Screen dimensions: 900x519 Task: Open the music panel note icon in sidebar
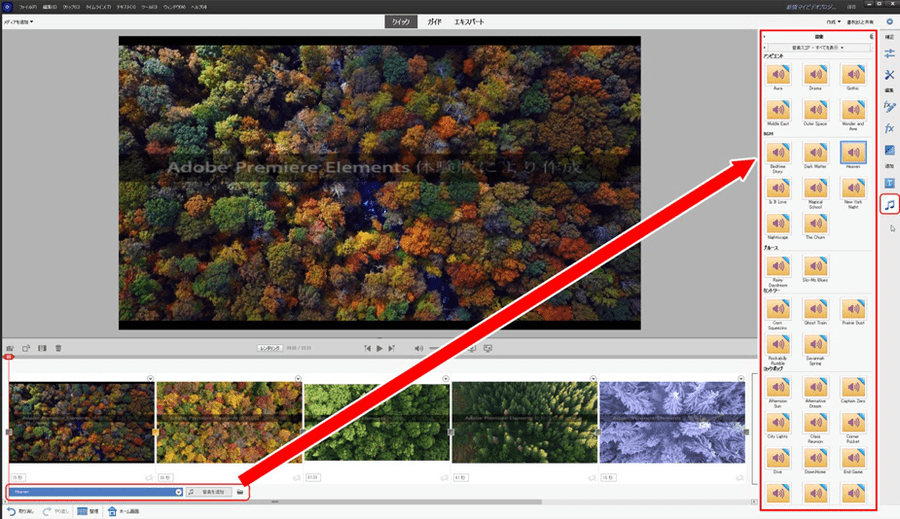pos(889,204)
